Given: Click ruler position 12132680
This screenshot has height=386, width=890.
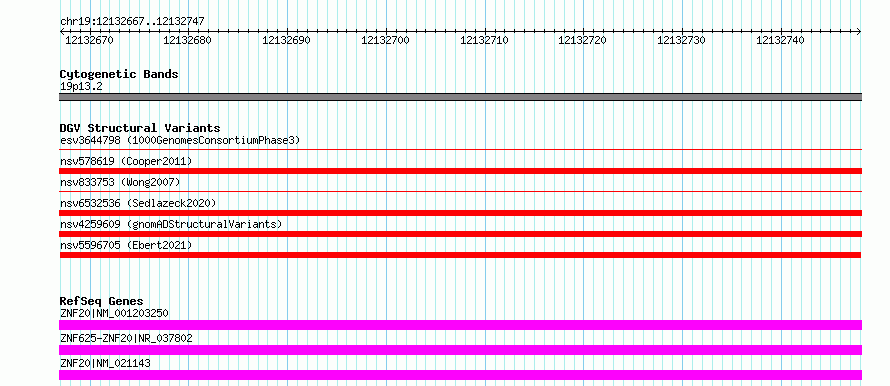Looking at the screenshot, I should point(187,40).
